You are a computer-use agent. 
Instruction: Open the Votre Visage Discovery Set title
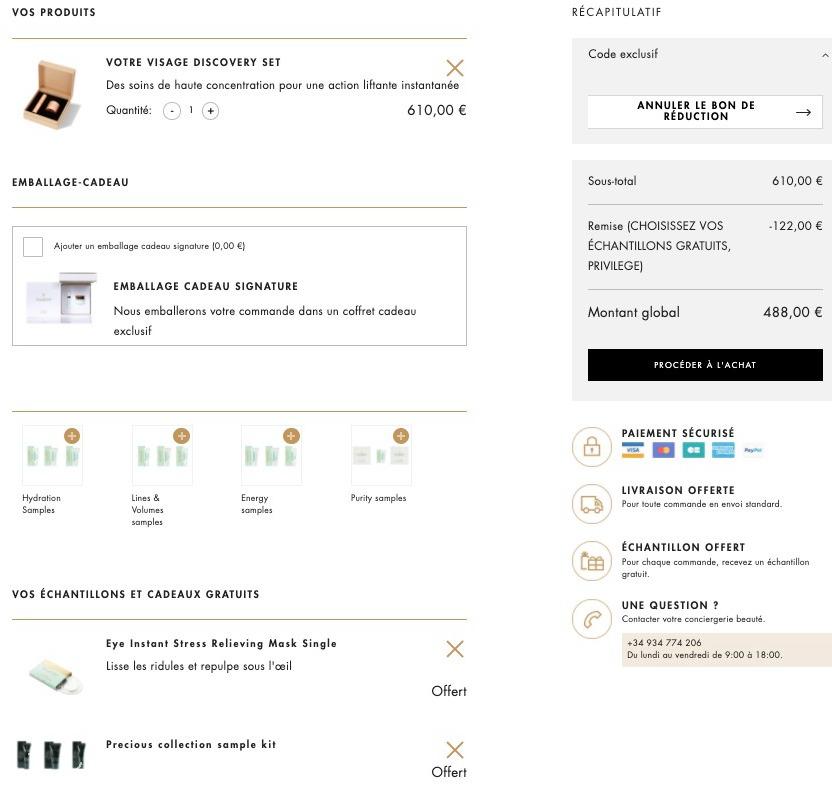click(193, 62)
